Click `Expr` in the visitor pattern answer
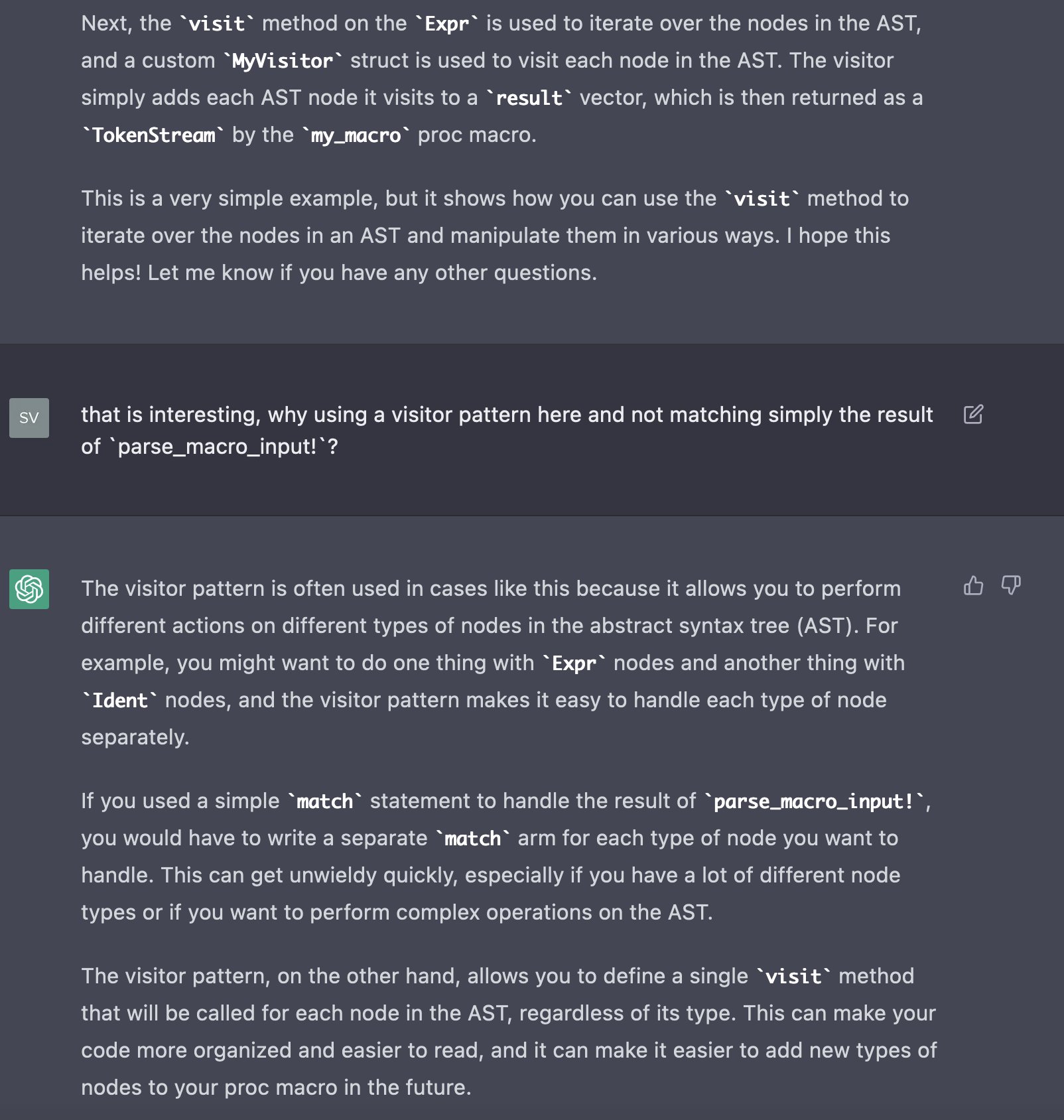 click(574, 664)
